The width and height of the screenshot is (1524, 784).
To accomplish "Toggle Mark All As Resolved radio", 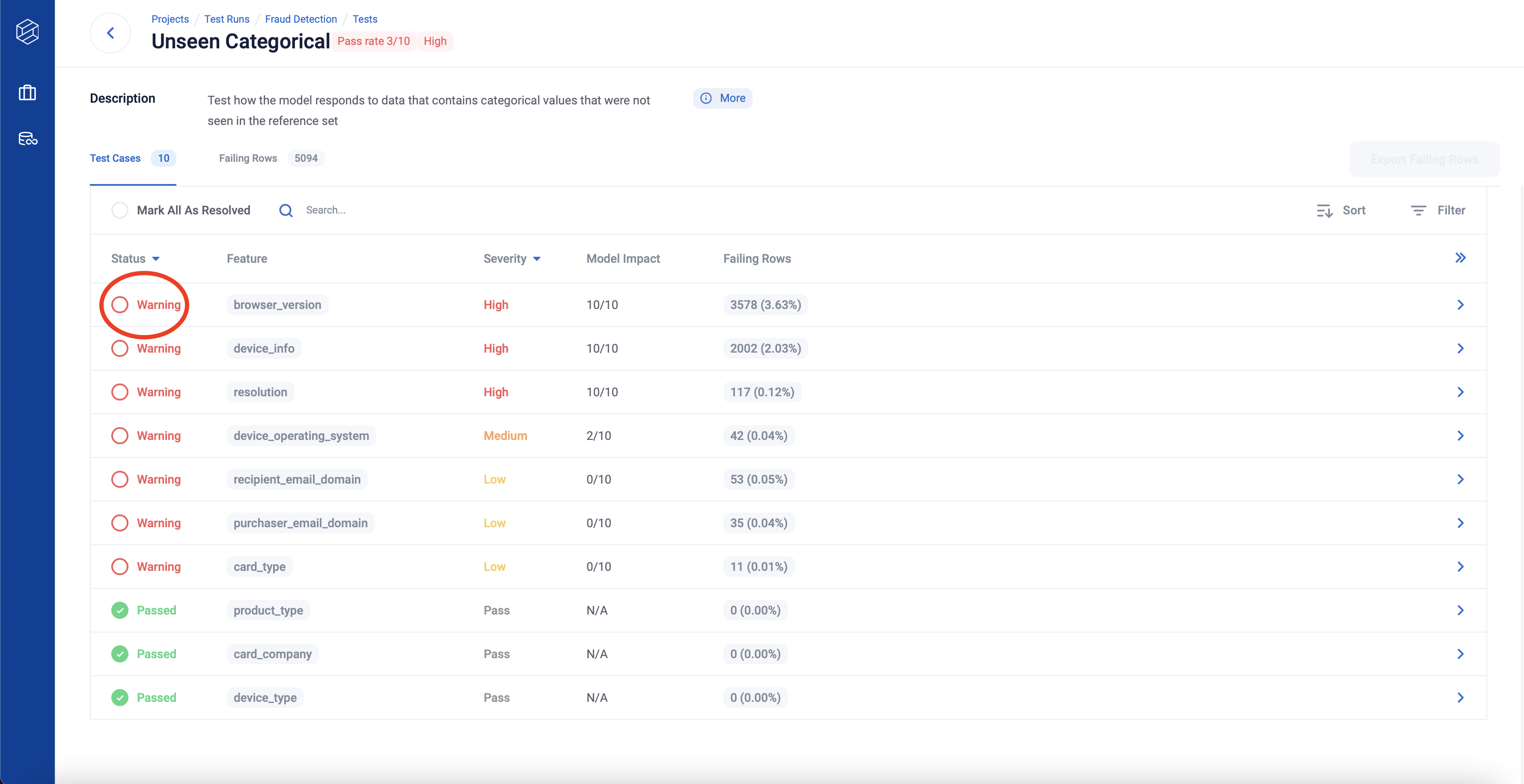I will tap(119, 211).
